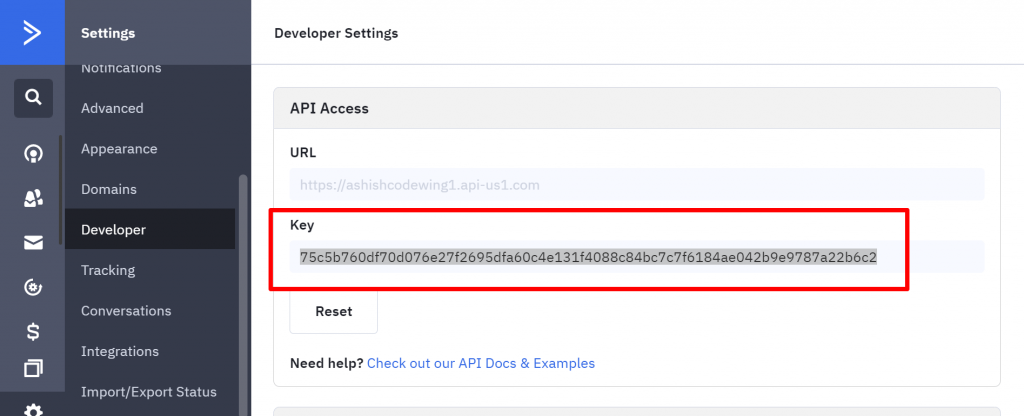1024x416 pixels.
Task: Open the Contacts people icon
Action: point(33,198)
